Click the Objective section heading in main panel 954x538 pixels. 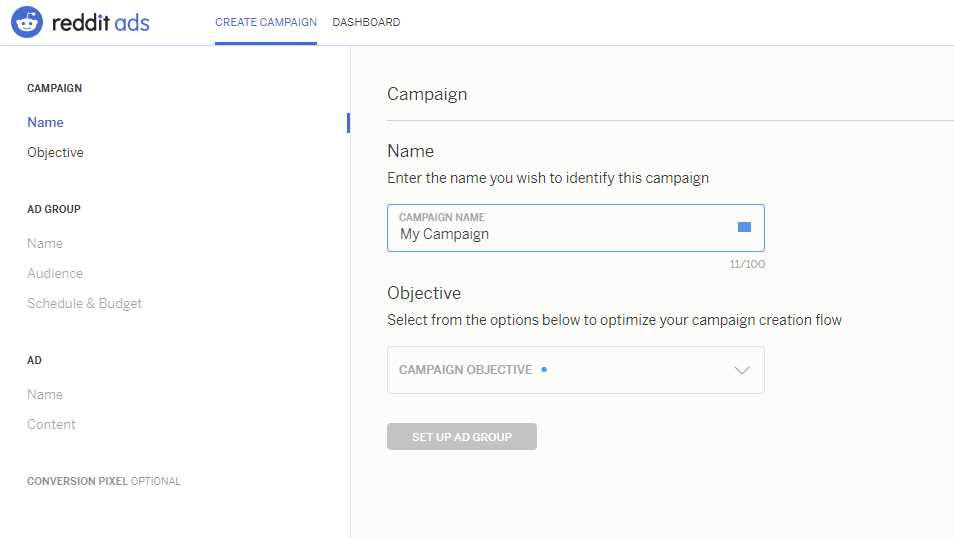(424, 293)
